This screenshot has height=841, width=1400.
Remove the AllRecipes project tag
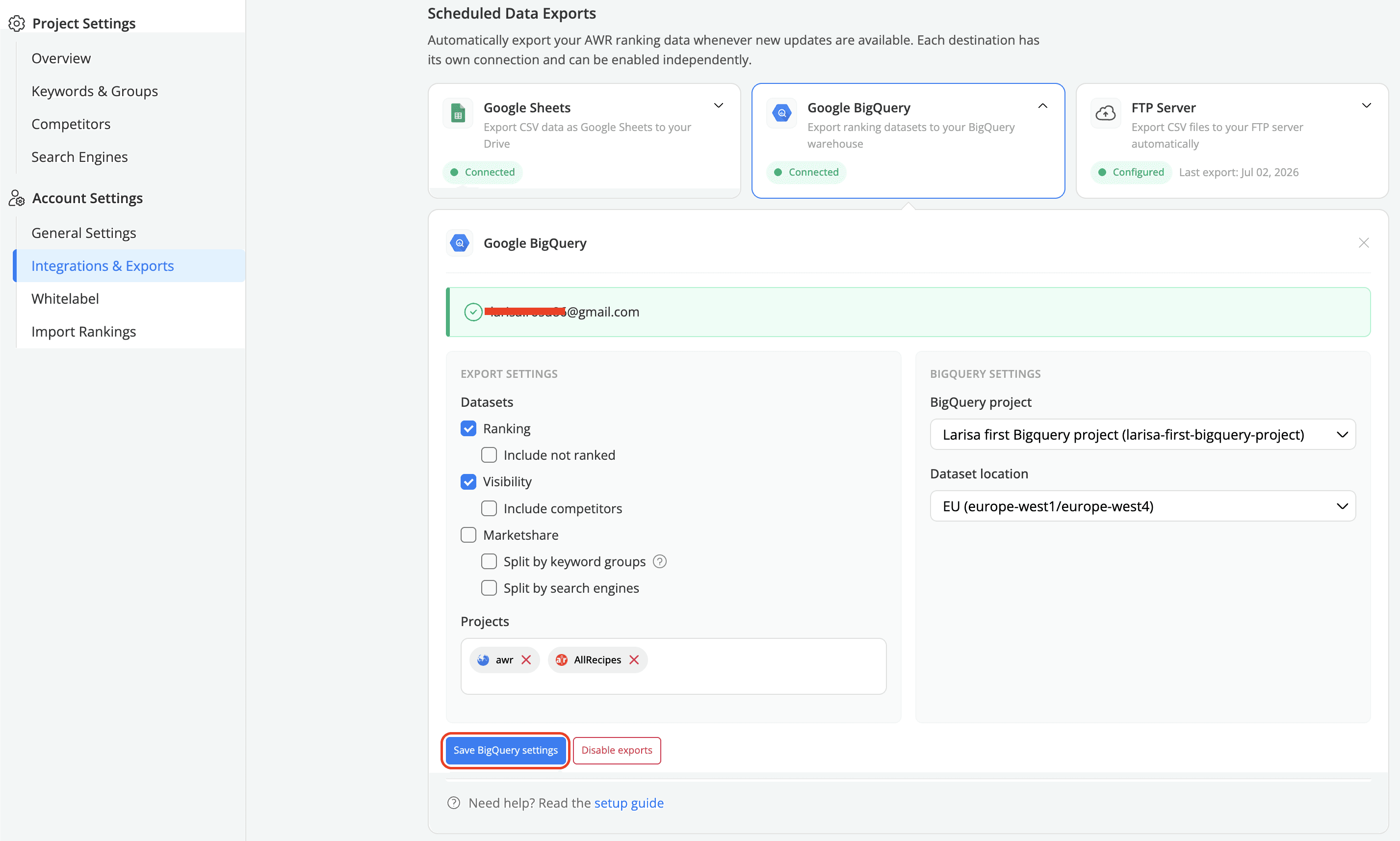(634, 659)
